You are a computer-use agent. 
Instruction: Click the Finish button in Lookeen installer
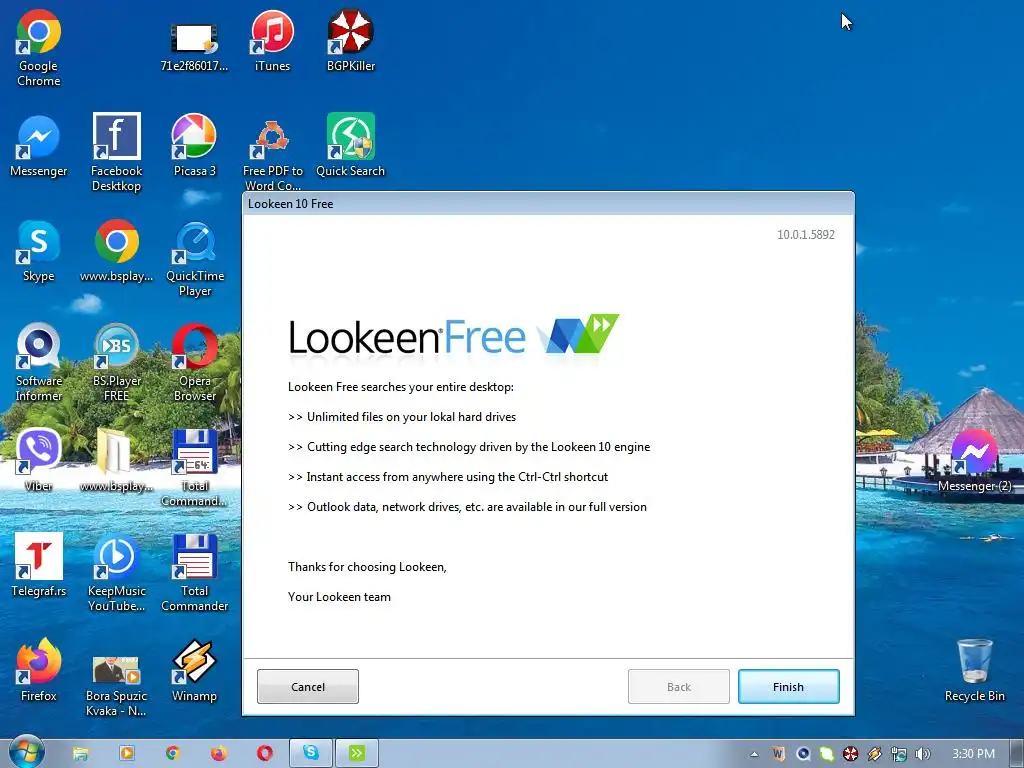pos(788,686)
